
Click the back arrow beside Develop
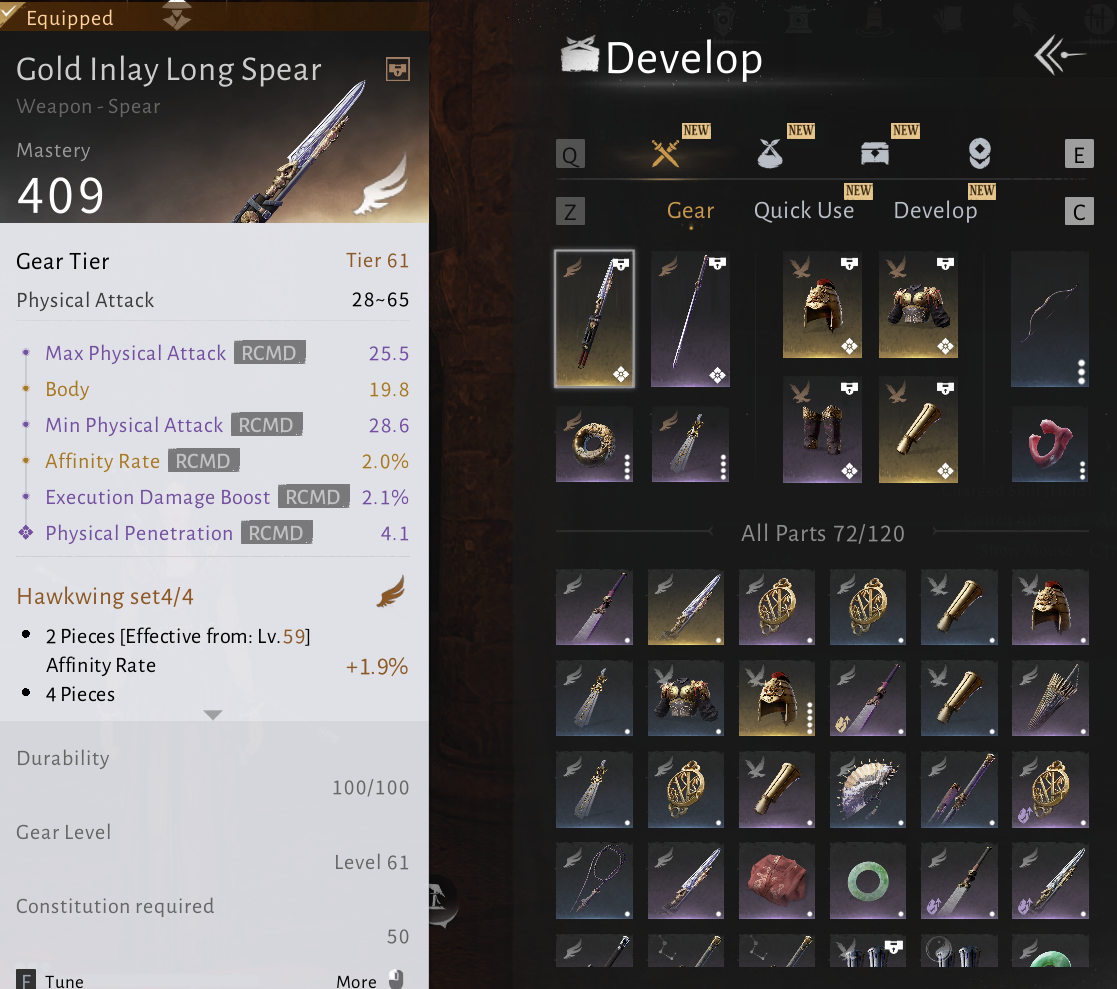(x=1059, y=56)
